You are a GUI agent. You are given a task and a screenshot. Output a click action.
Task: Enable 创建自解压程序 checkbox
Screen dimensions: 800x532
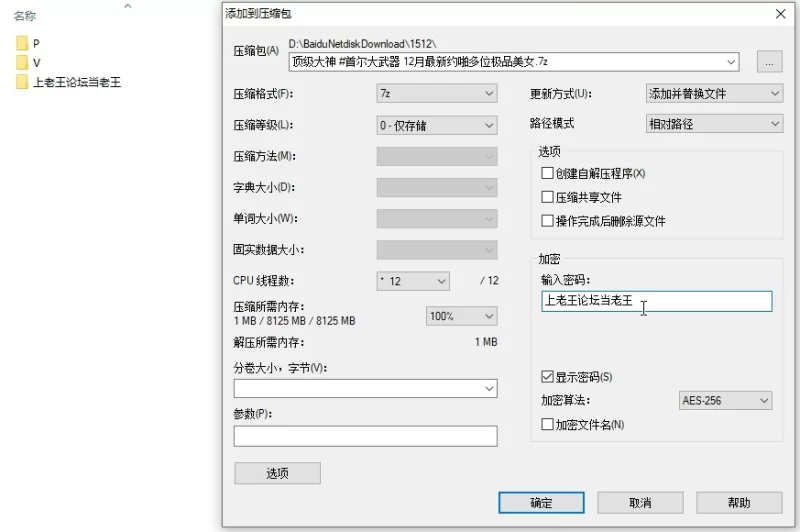547,173
